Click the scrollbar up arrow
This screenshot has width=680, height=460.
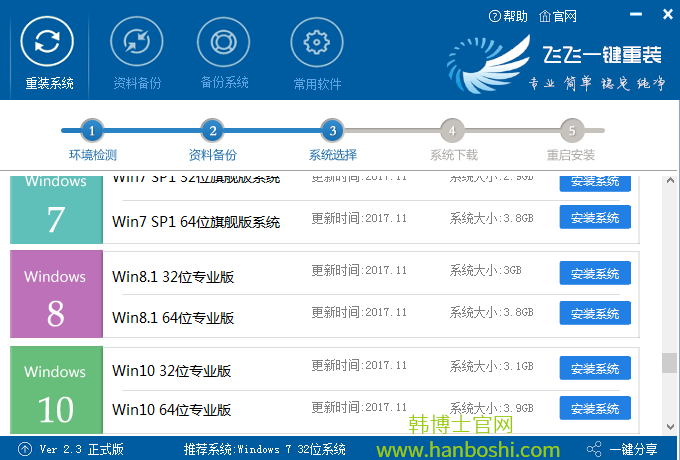tap(669, 180)
